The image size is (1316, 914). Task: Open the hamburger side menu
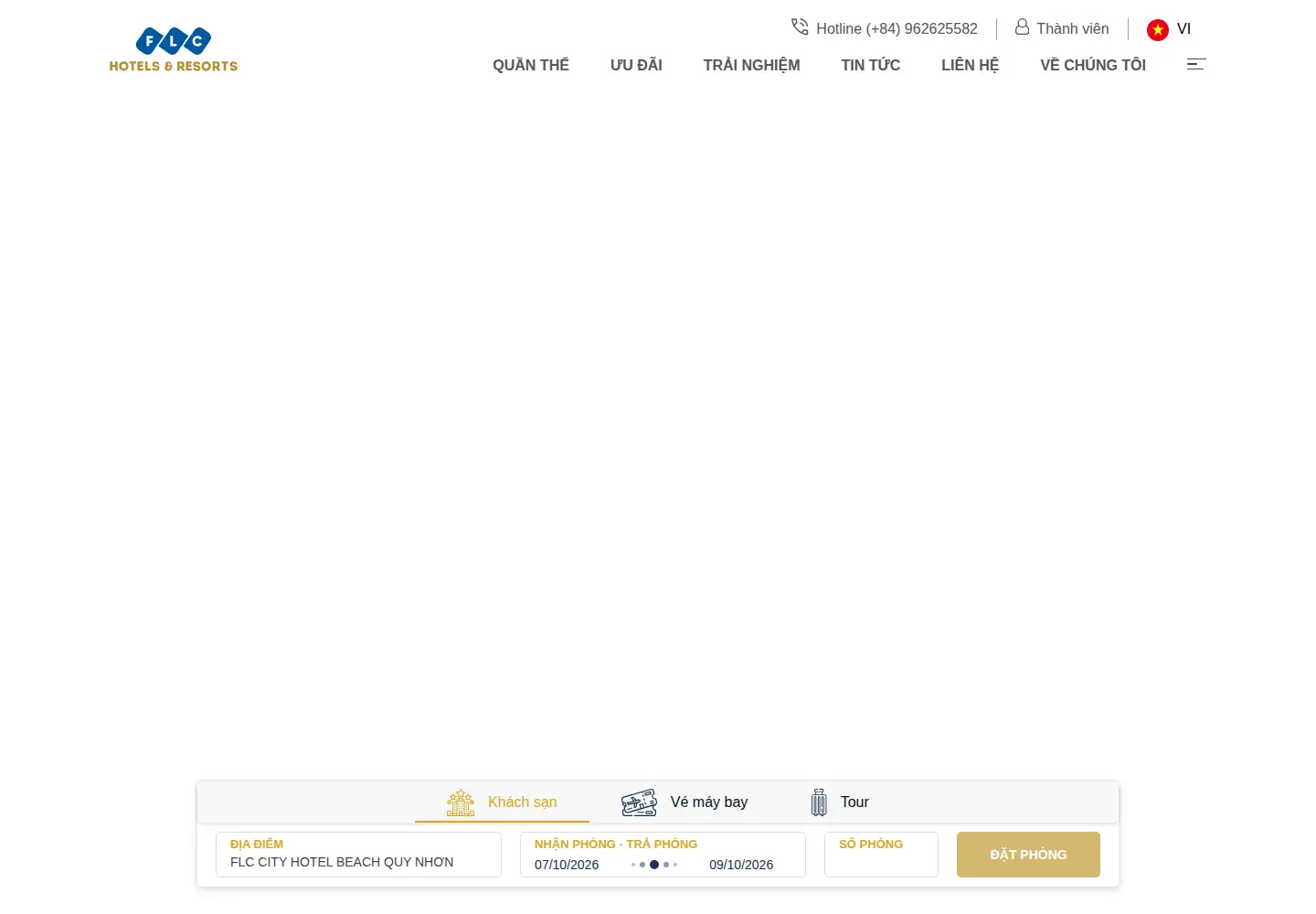point(1196,64)
